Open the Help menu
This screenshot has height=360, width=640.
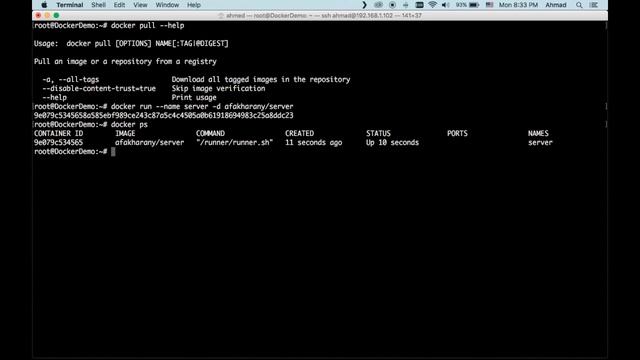coord(193,5)
